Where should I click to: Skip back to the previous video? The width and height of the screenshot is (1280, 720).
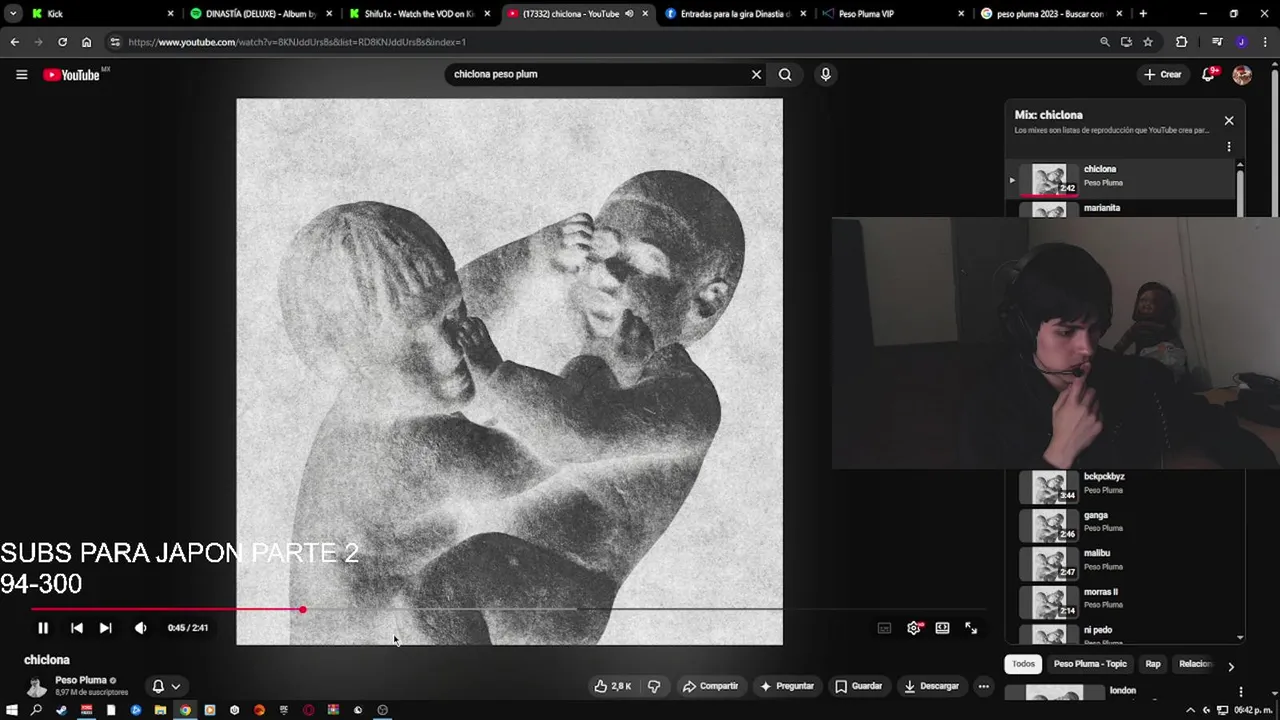[x=77, y=628]
